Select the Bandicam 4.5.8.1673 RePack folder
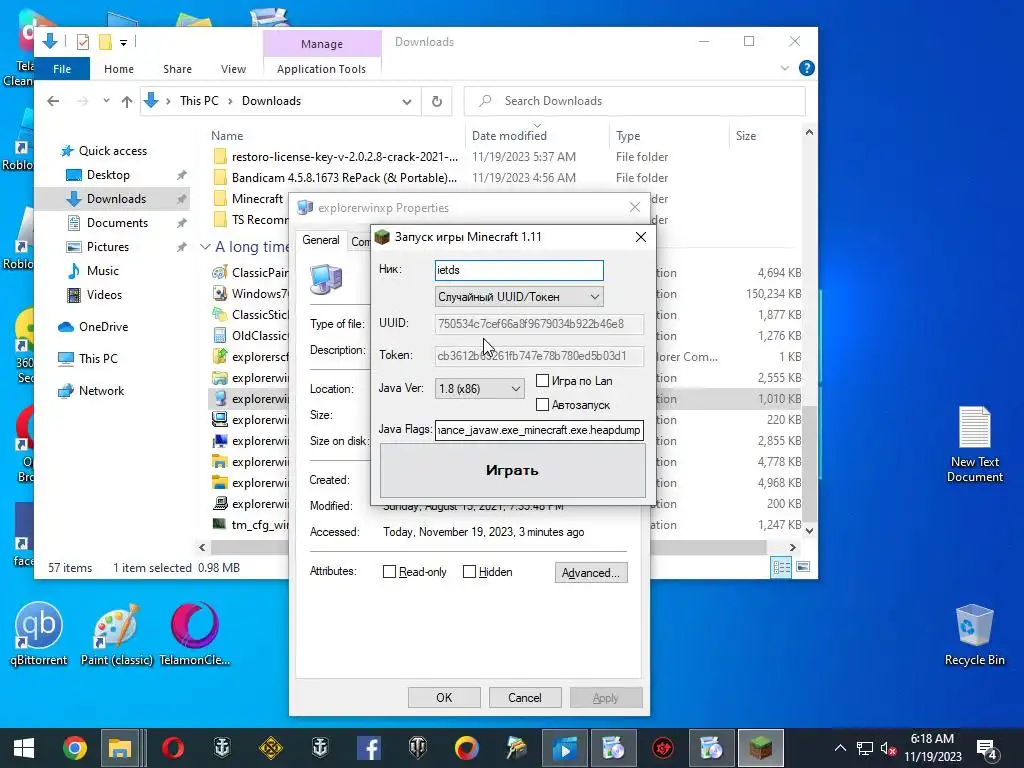This screenshot has height=768, width=1024. (x=344, y=178)
